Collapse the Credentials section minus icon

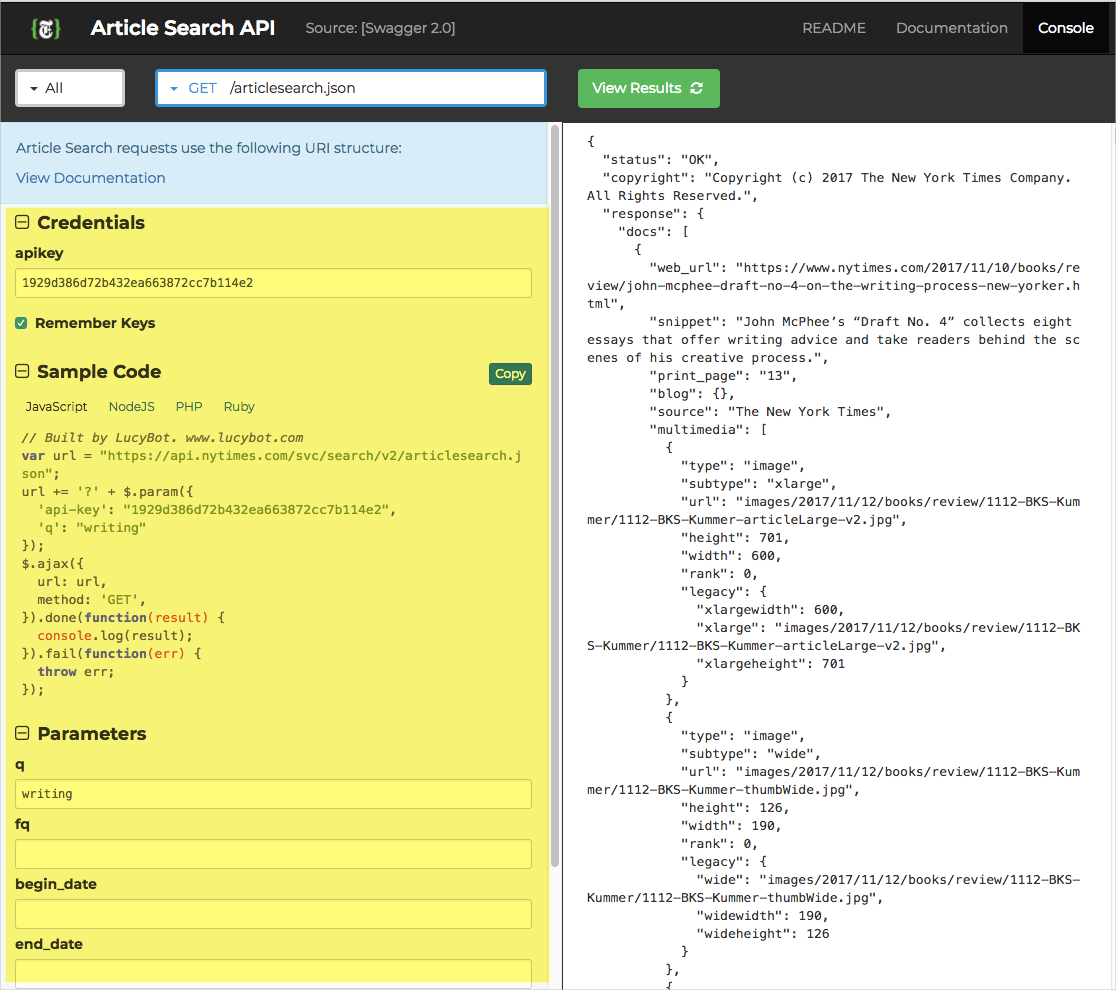[x=23, y=223]
